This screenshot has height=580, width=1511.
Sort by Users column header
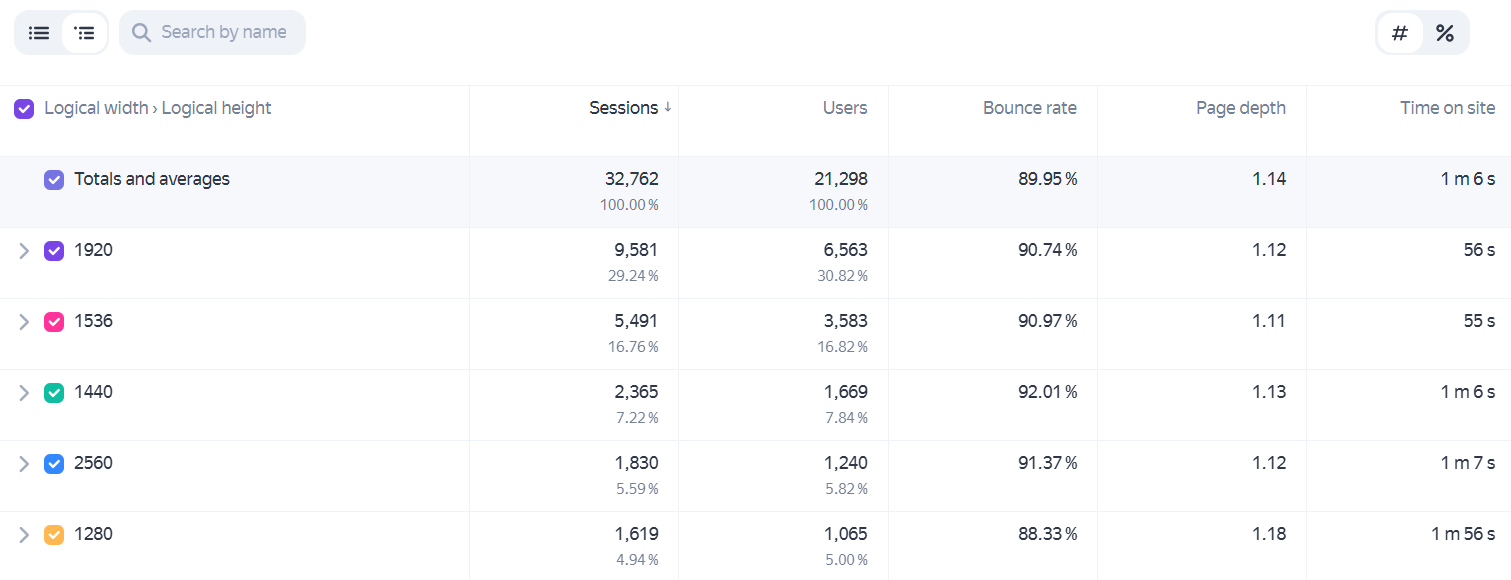(845, 108)
